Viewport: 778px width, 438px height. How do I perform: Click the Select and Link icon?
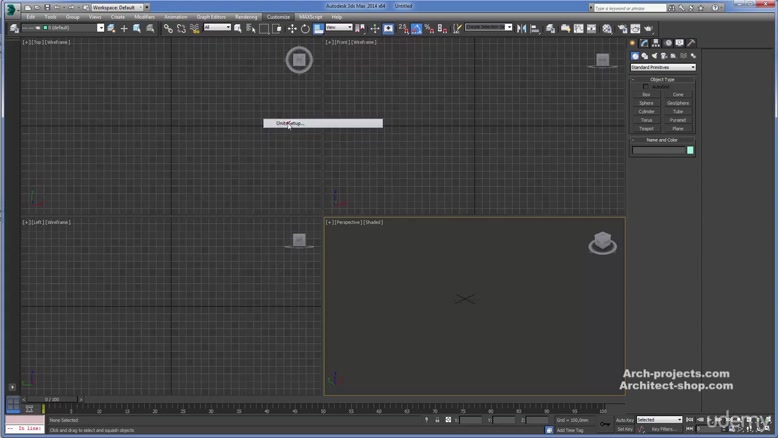coord(168,29)
